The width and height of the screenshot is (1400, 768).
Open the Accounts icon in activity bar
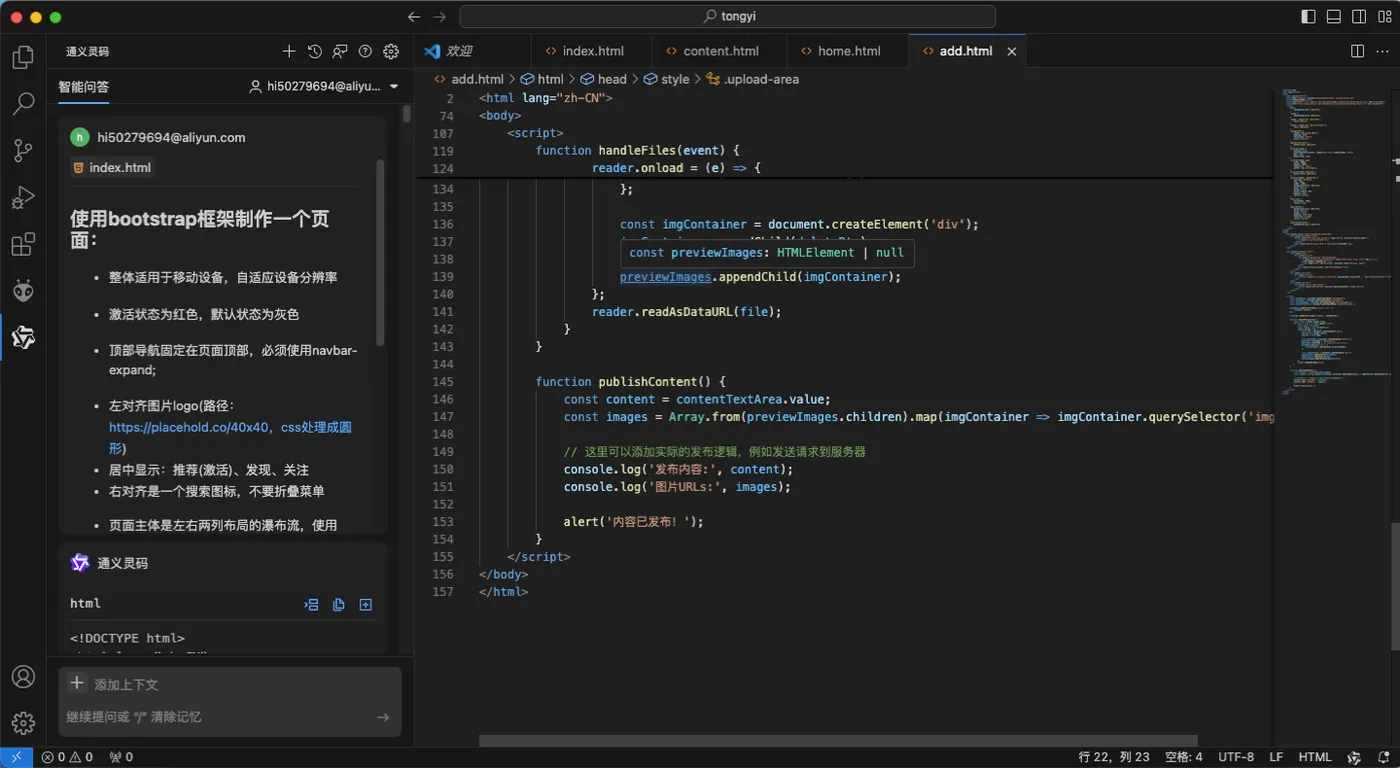point(23,677)
